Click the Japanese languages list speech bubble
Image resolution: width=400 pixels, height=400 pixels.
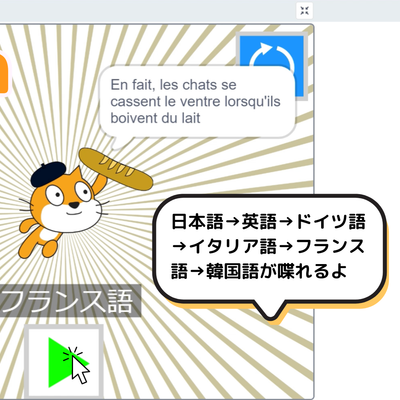[x=270, y=258]
